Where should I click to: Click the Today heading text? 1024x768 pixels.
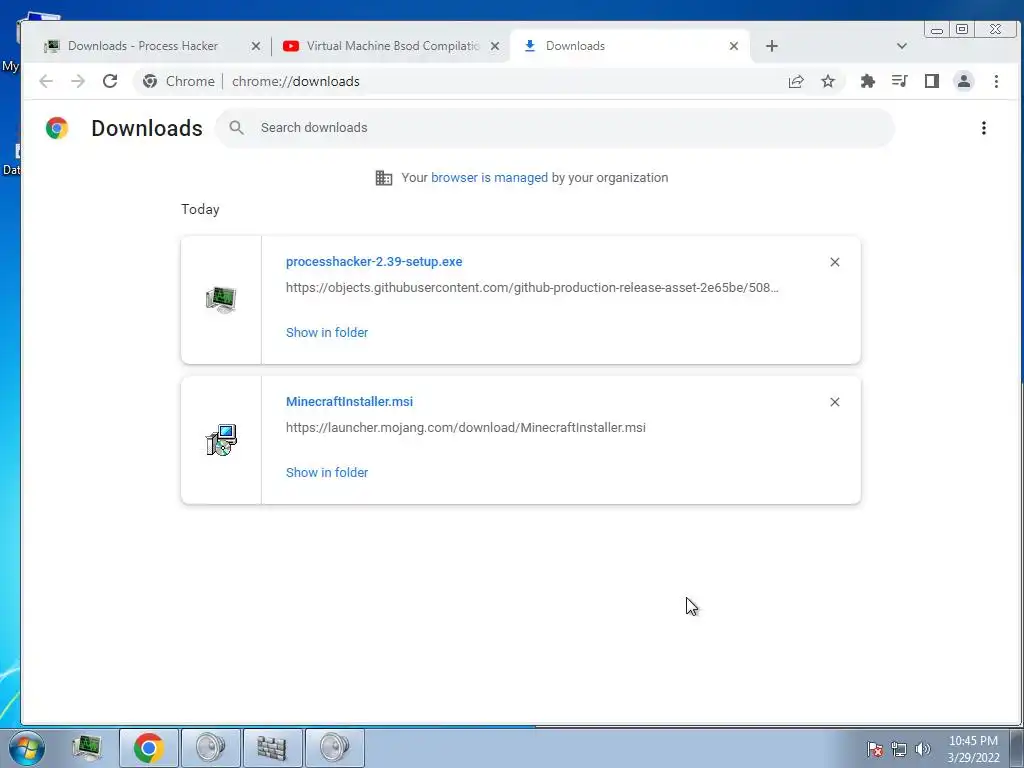[x=200, y=209]
